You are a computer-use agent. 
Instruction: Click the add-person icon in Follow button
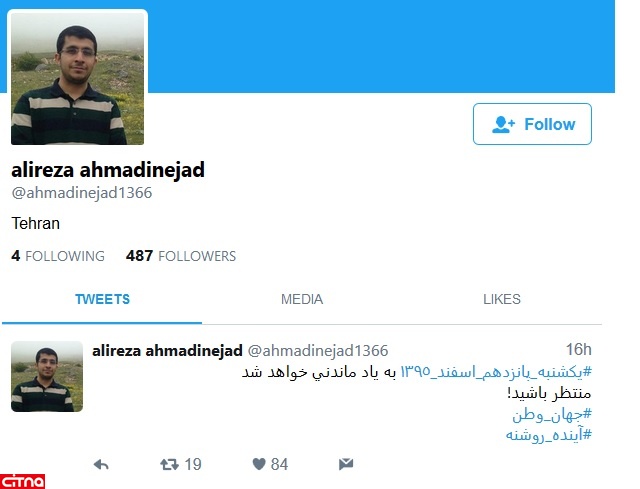click(503, 124)
